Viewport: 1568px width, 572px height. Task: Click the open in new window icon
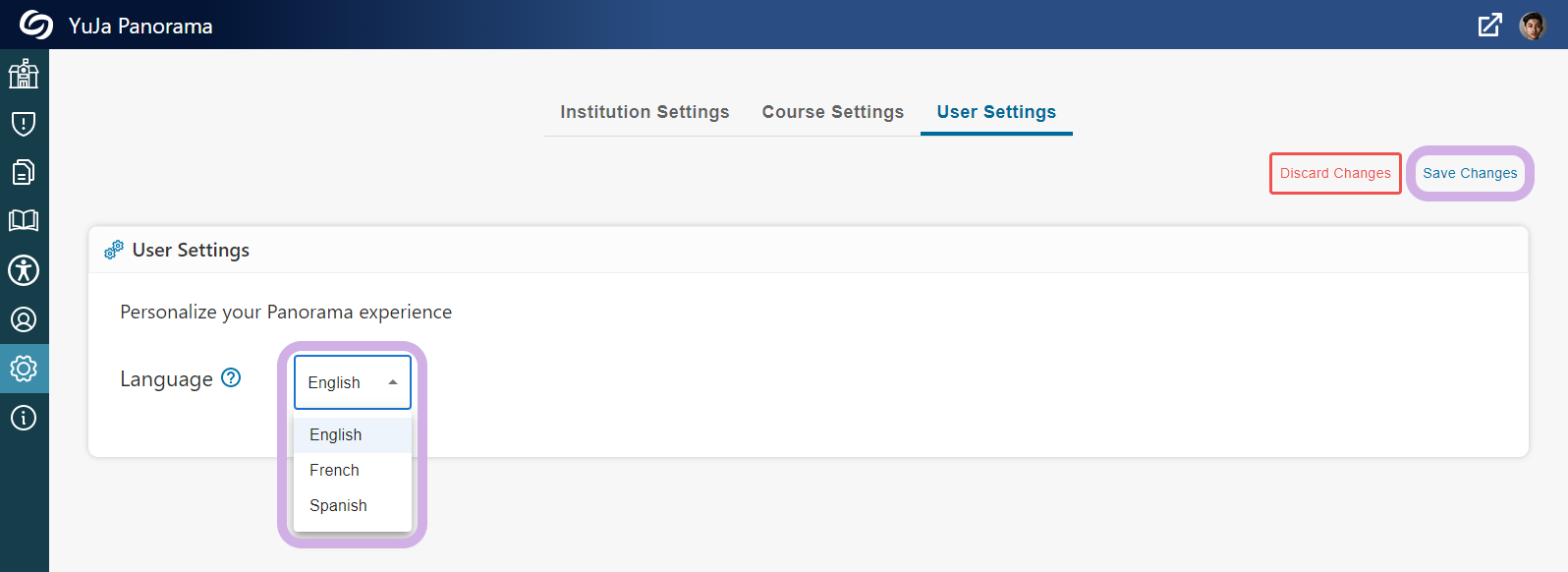coord(1490,26)
